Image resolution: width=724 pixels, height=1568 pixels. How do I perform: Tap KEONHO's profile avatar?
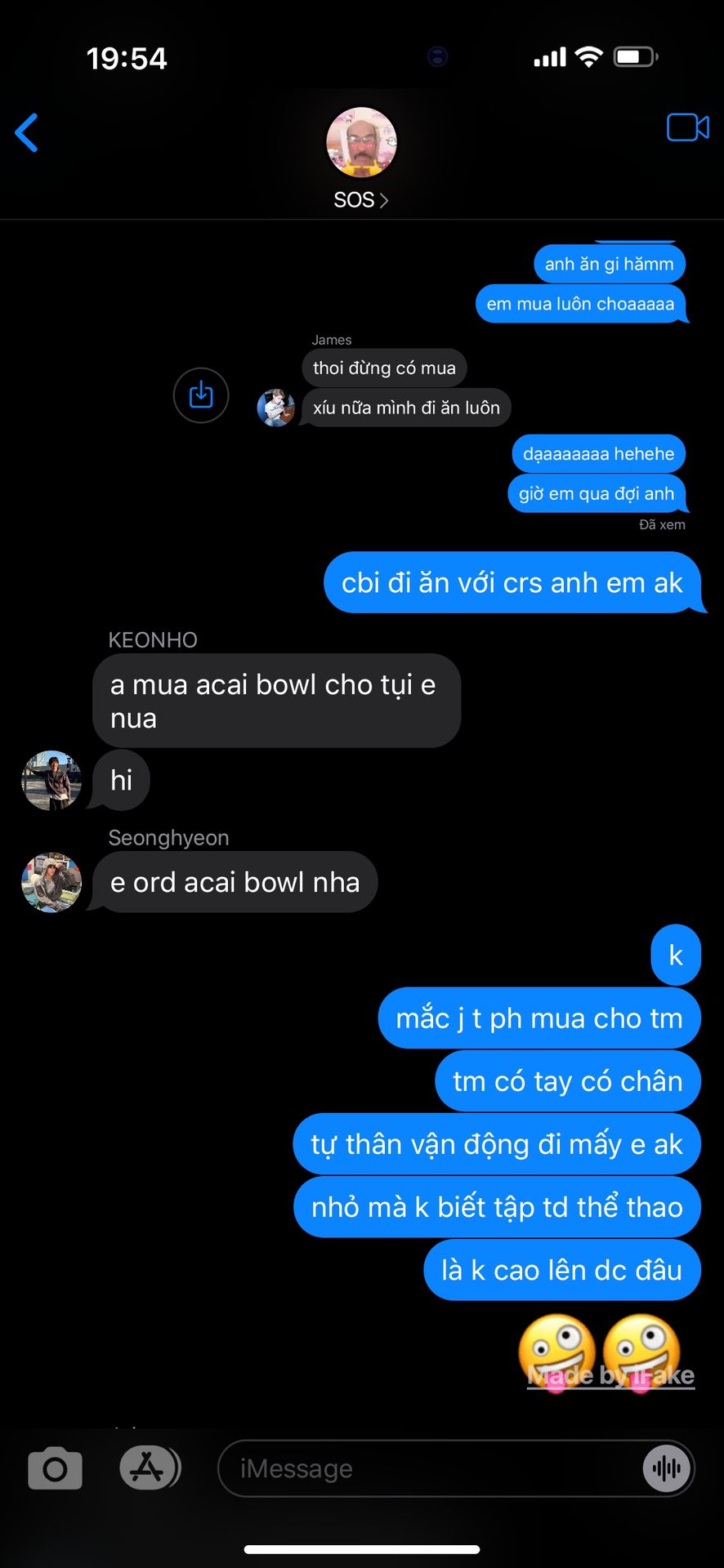coord(51,781)
